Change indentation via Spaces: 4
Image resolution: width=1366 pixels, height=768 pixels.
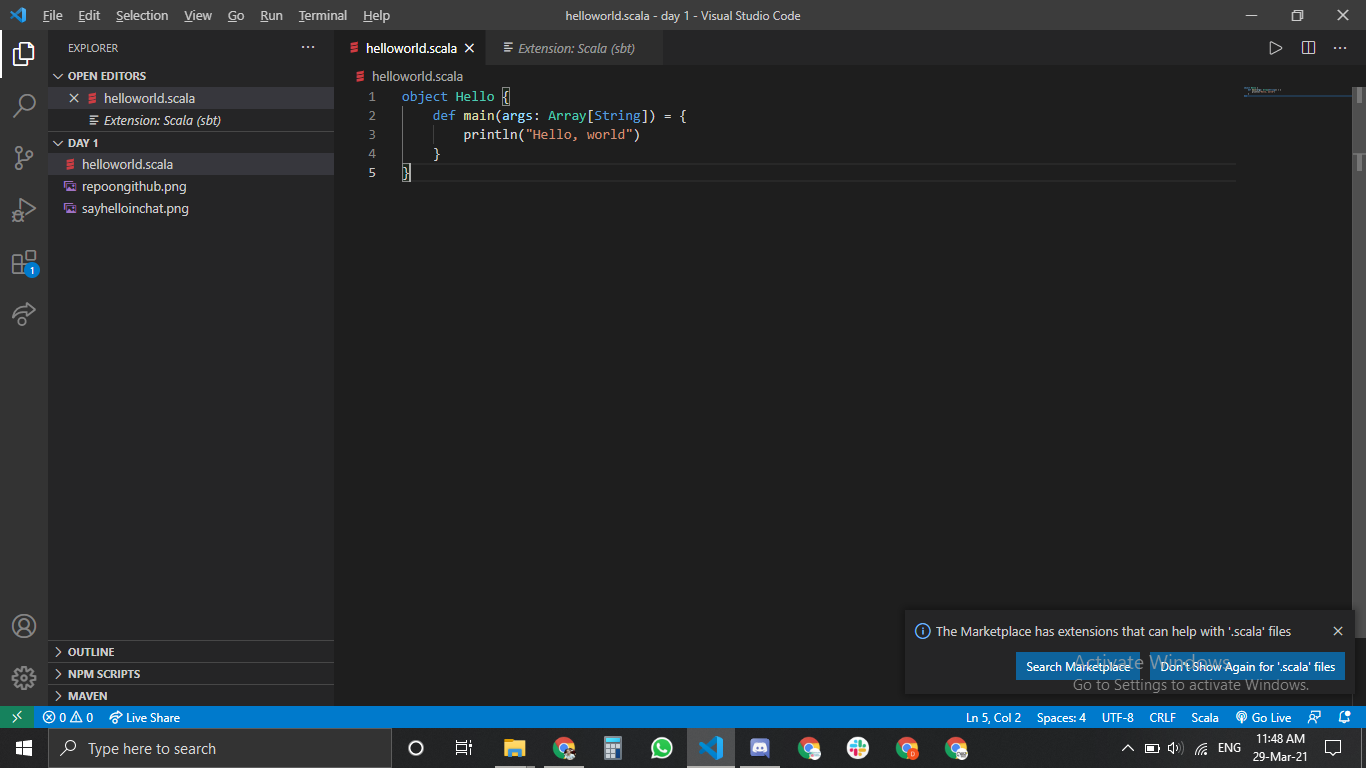(1061, 717)
